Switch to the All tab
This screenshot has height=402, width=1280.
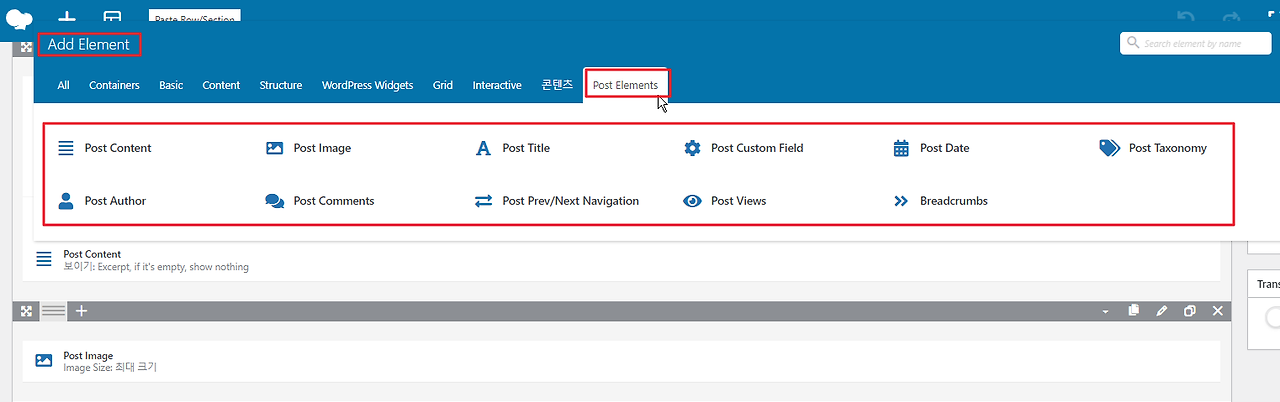click(63, 85)
